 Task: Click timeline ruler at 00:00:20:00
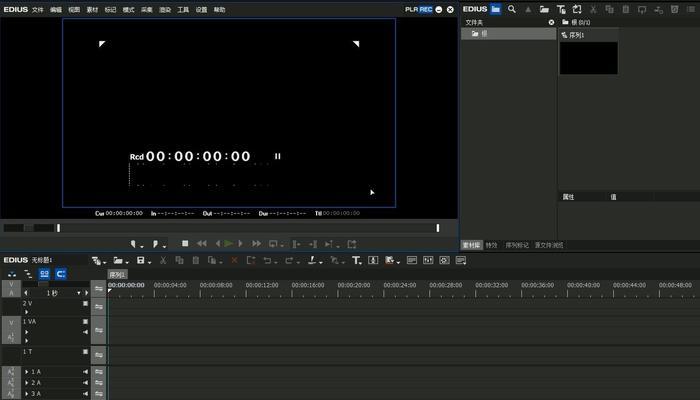tap(354, 285)
